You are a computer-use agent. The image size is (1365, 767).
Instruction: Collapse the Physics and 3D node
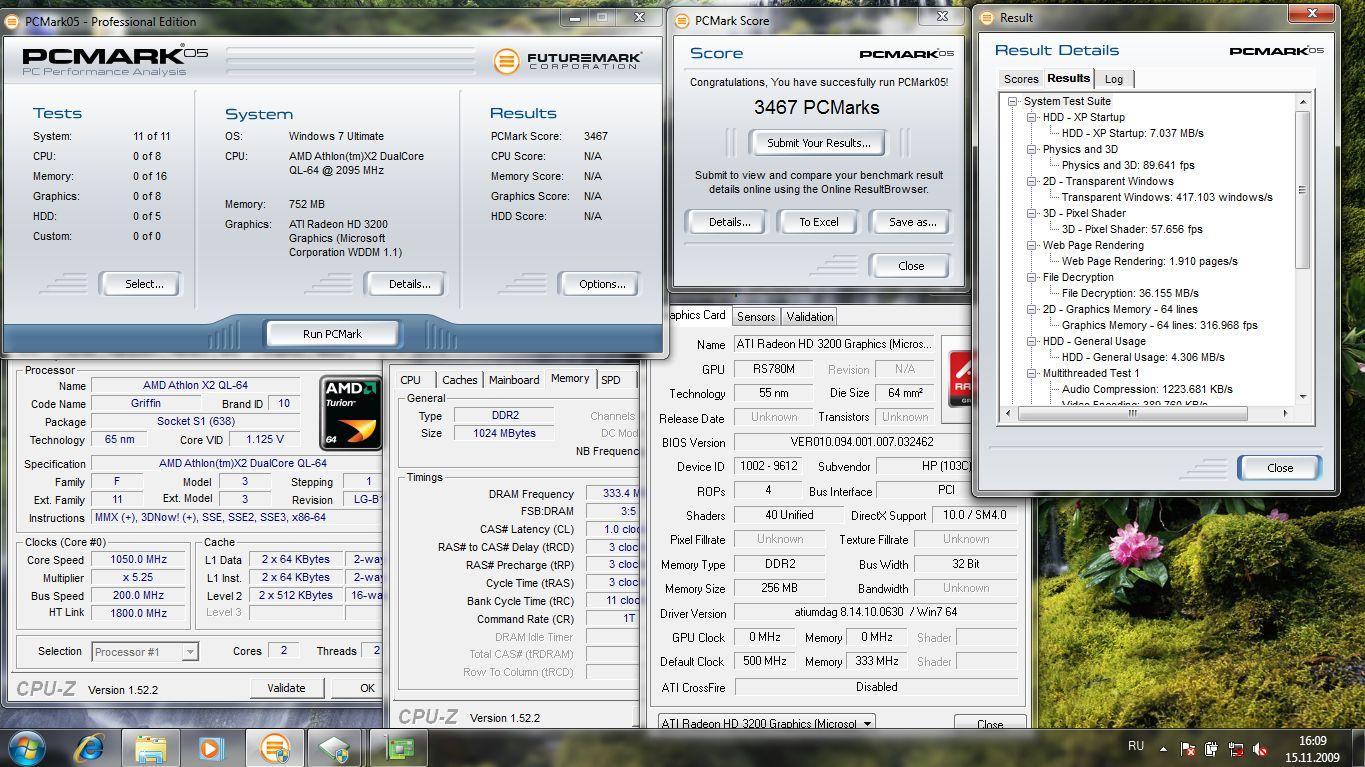(1032, 149)
